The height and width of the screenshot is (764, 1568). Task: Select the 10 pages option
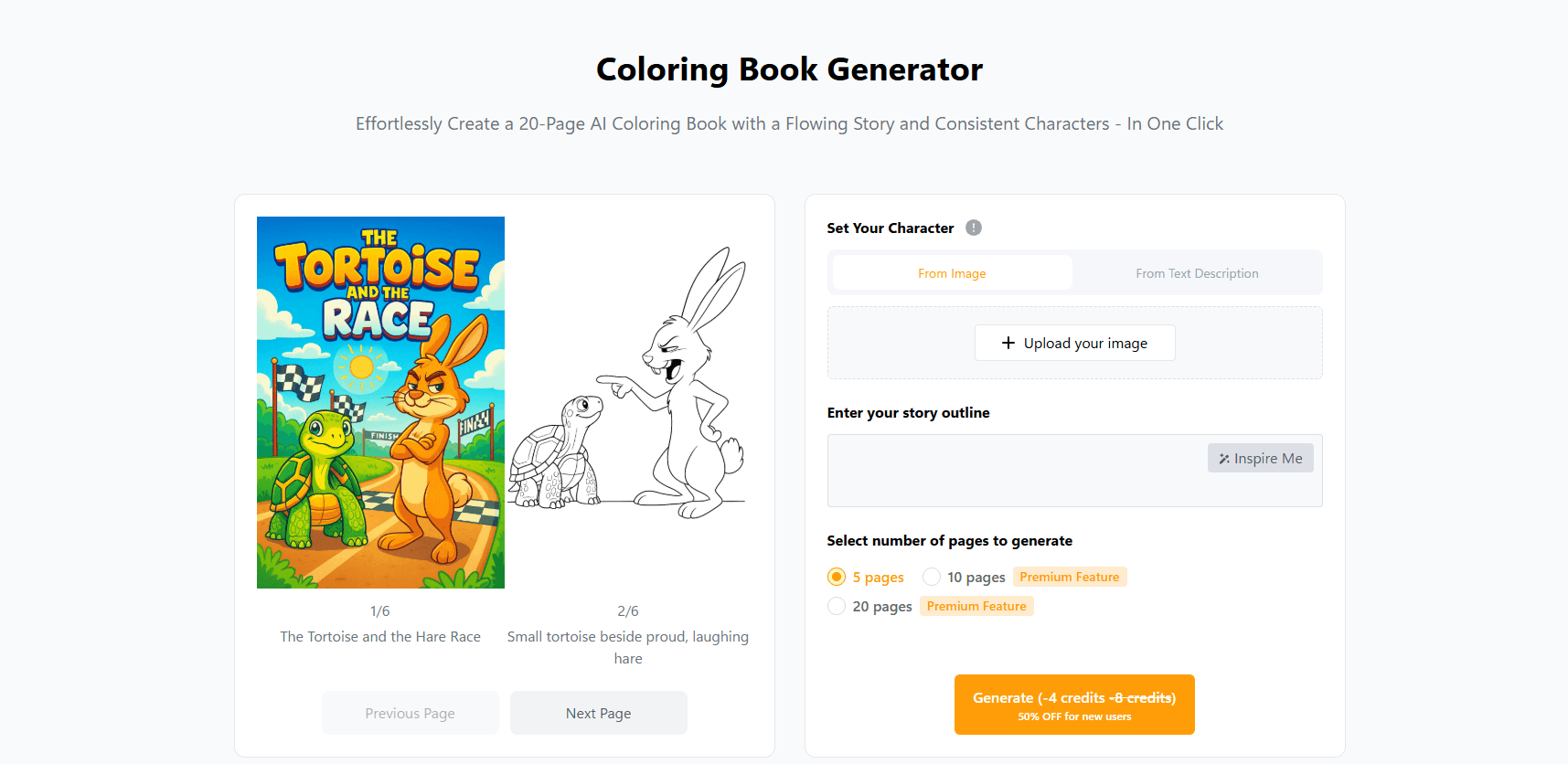tap(931, 577)
